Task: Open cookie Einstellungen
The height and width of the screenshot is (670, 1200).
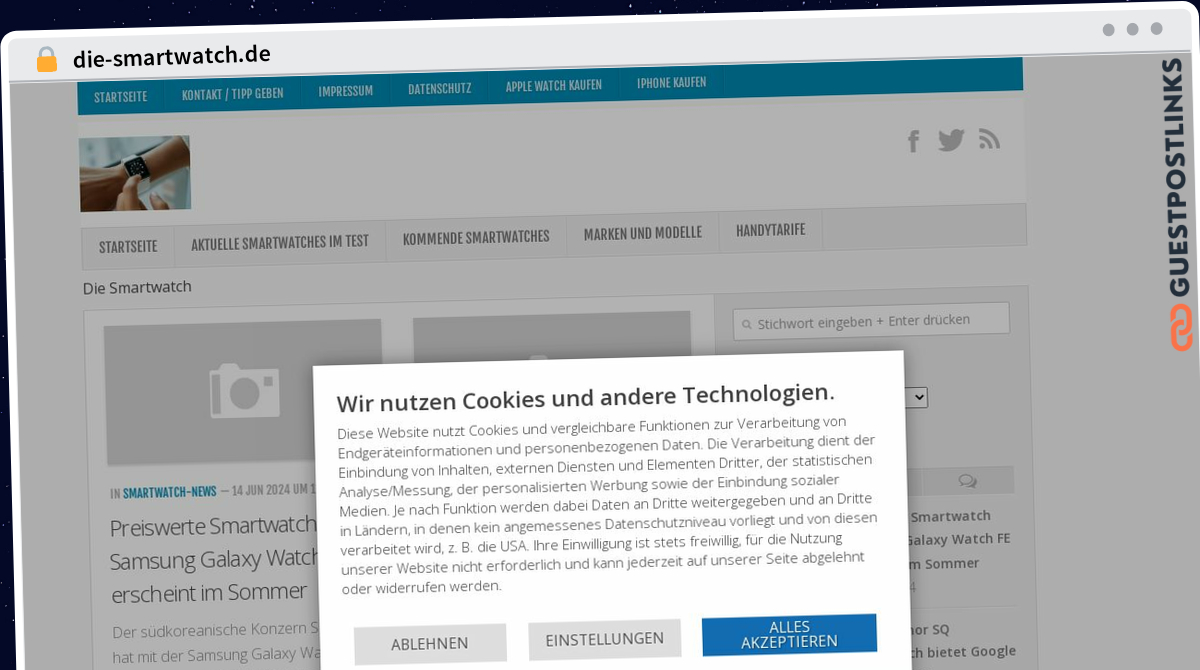Action: tap(605, 639)
